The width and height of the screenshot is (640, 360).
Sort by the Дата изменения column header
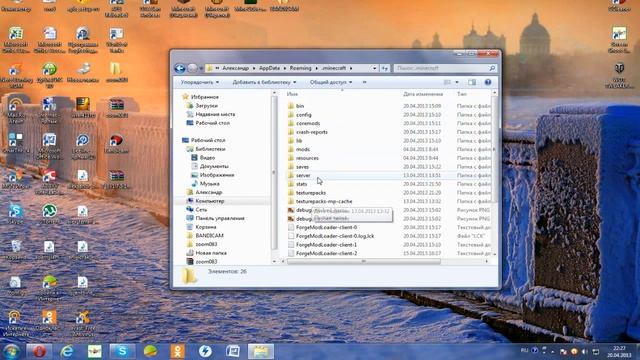[423, 94]
